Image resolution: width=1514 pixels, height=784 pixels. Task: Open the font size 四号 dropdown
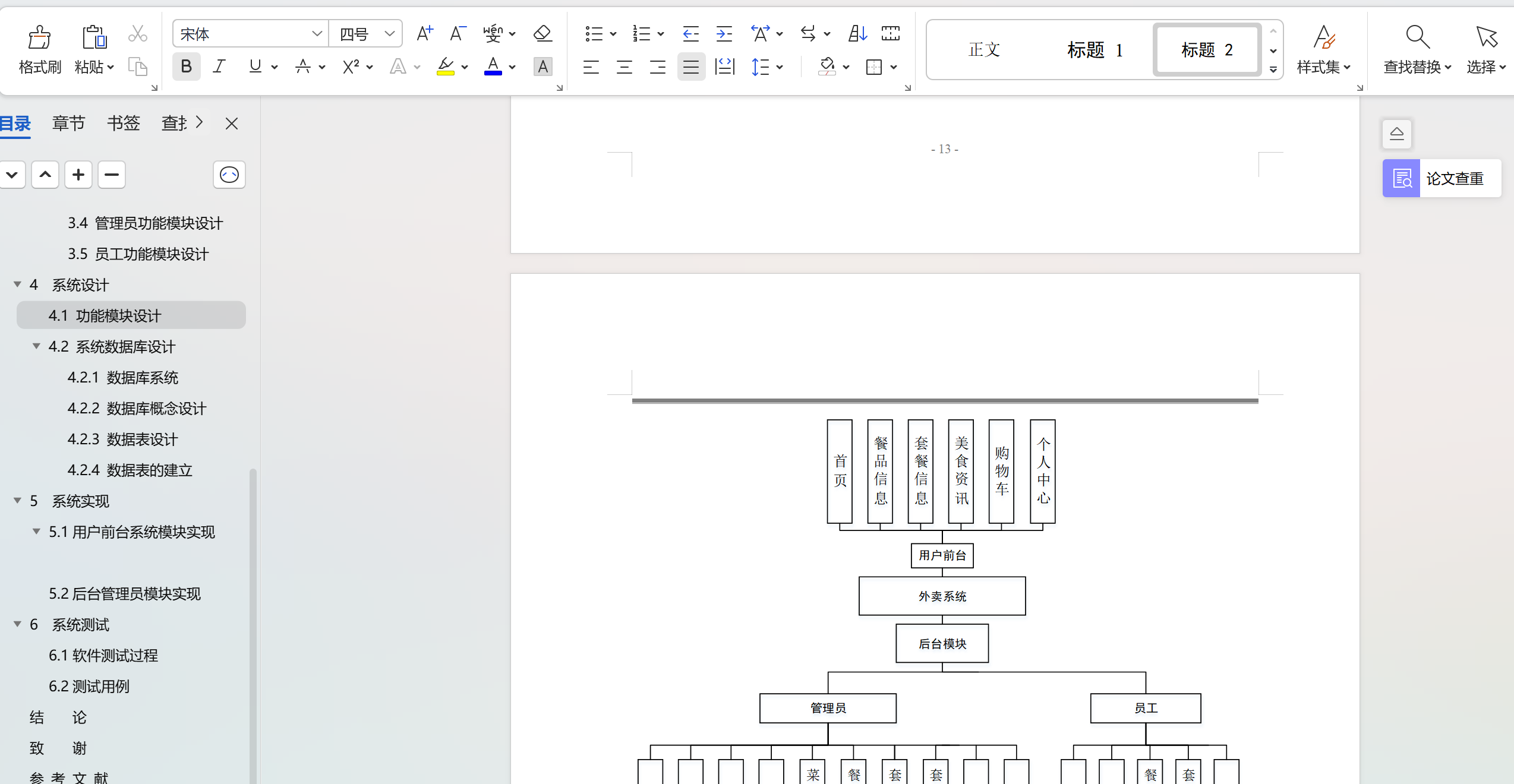click(x=389, y=34)
